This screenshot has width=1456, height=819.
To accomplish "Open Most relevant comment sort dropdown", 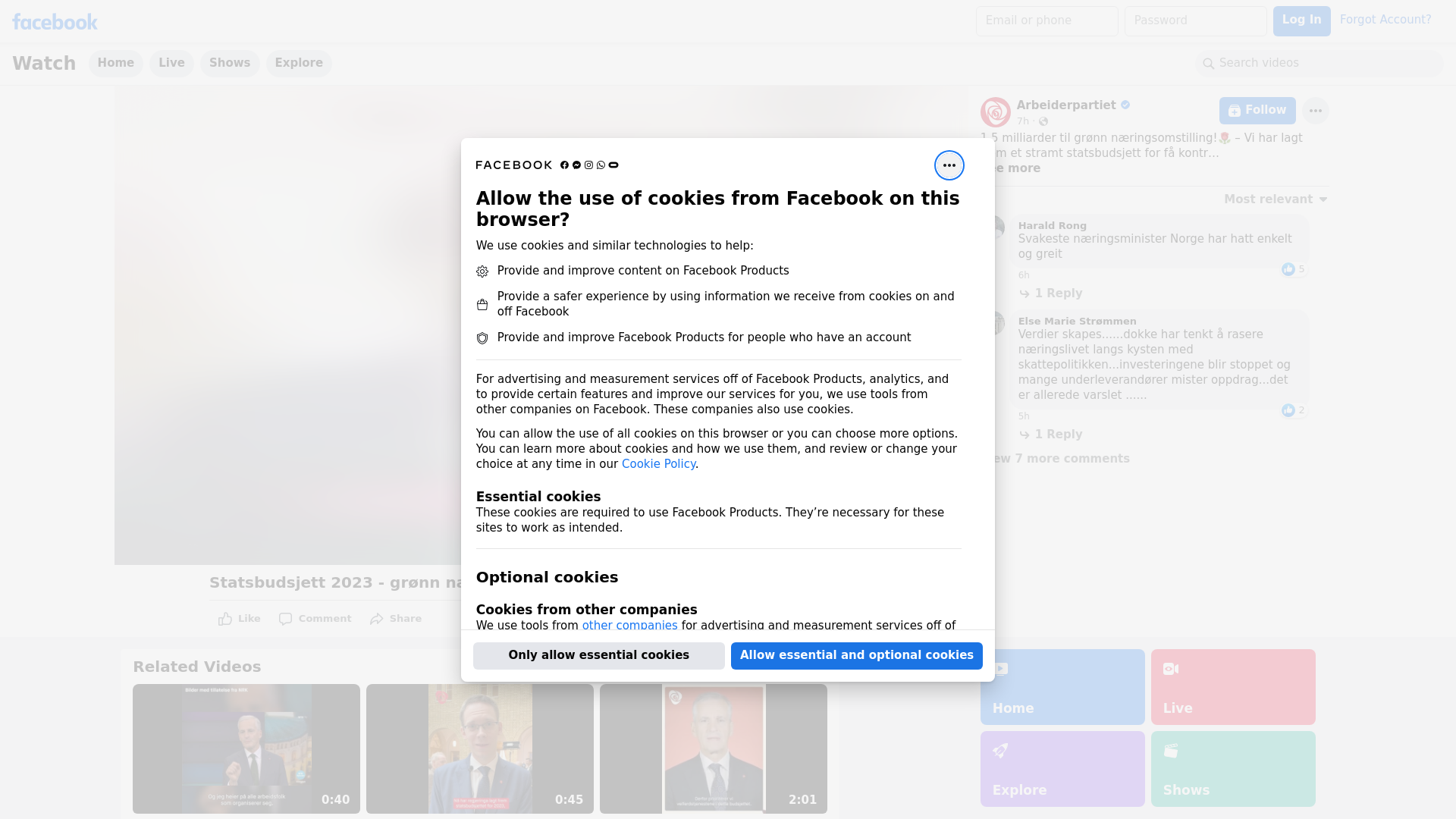I will pos(1276,199).
